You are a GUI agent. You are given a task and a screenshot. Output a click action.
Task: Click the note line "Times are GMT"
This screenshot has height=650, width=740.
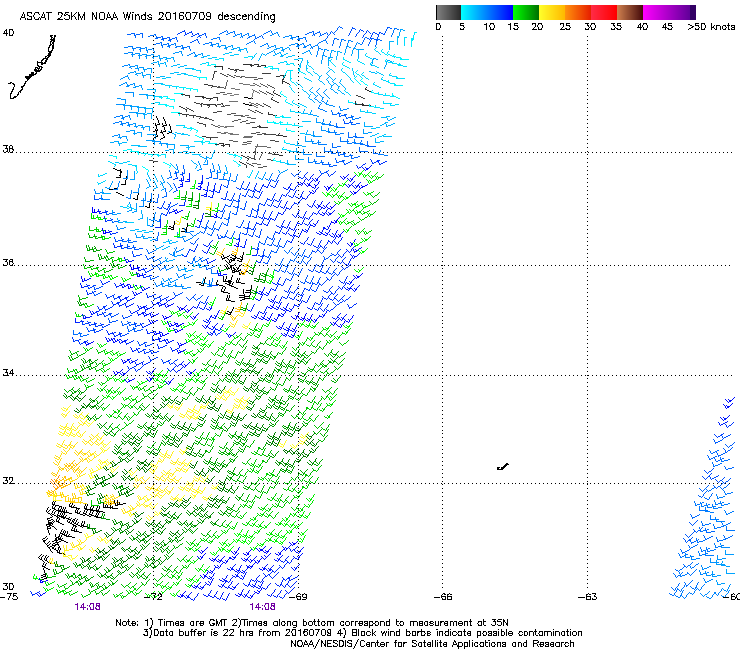click(x=193, y=623)
